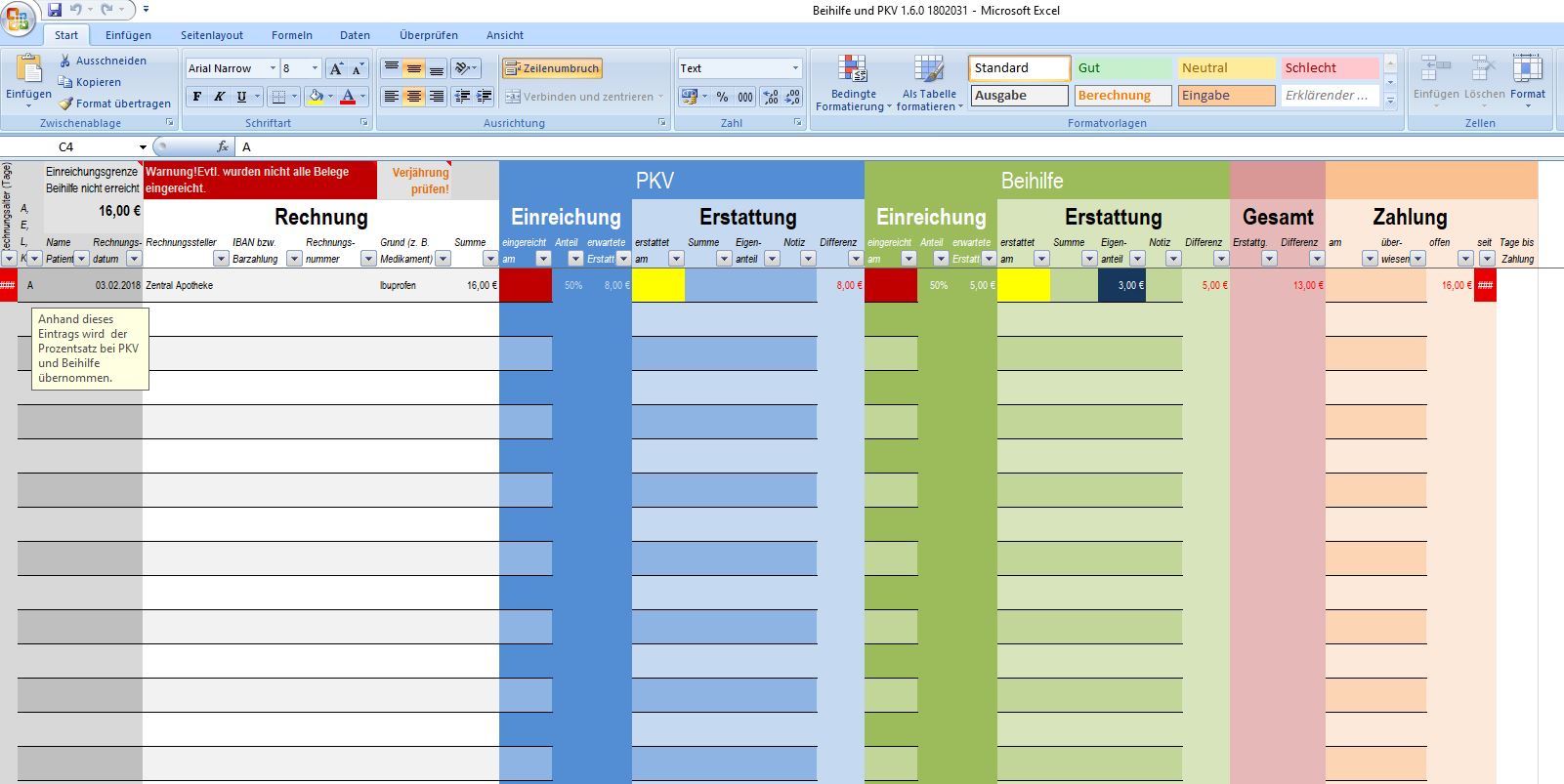
Task: Toggle Zeilenumbruch text wrapping
Action: click(552, 68)
